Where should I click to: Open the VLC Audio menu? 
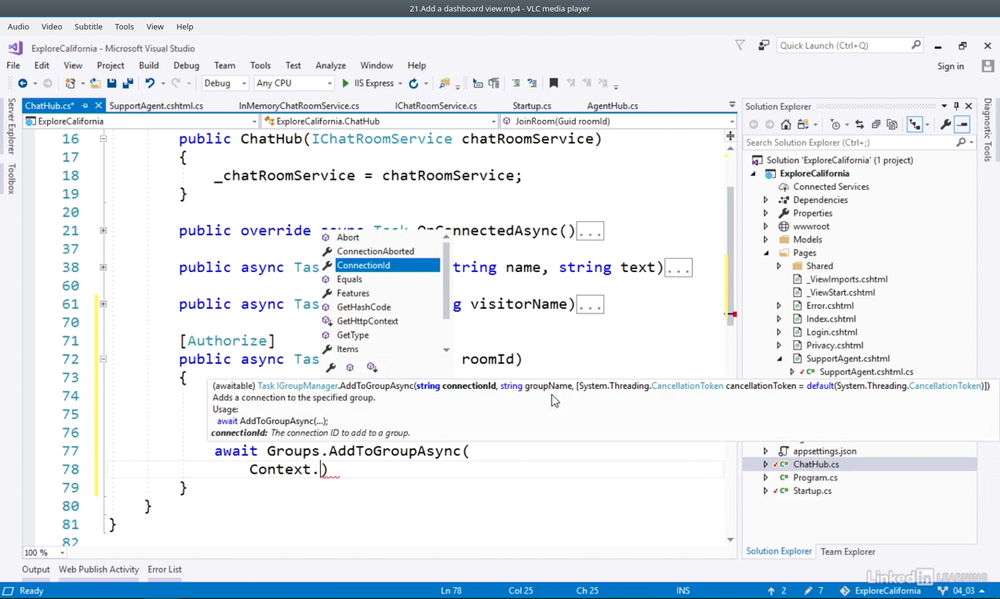(x=18, y=27)
